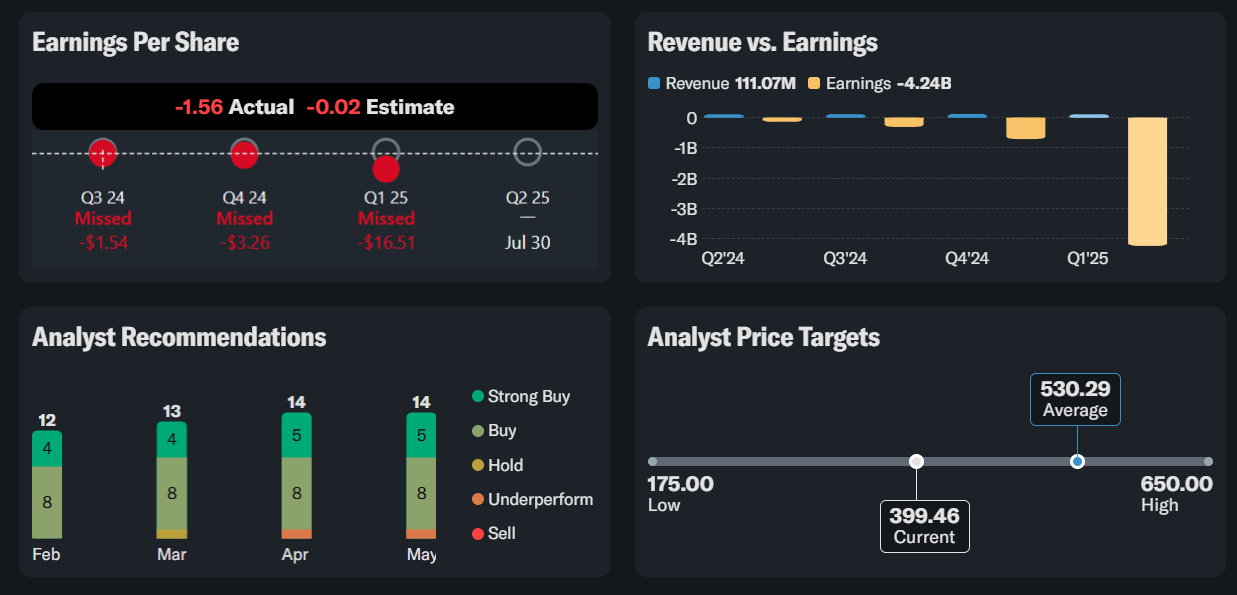
Task: Click the Hold legend dot
Action: (478, 466)
